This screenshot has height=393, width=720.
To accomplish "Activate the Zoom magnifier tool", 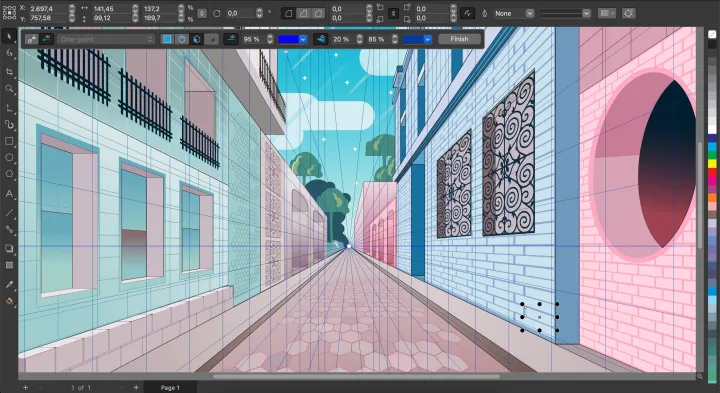I will point(9,89).
